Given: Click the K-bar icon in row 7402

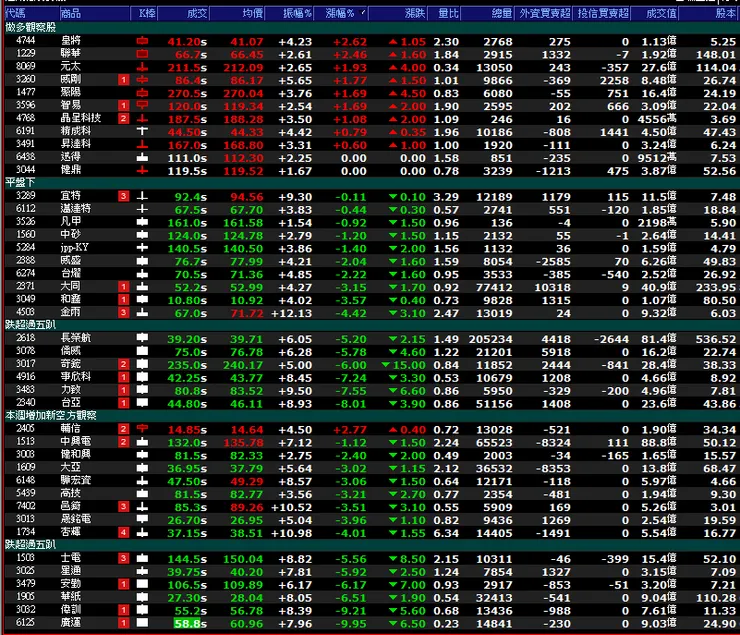Looking at the screenshot, I should tap(142, 507).
